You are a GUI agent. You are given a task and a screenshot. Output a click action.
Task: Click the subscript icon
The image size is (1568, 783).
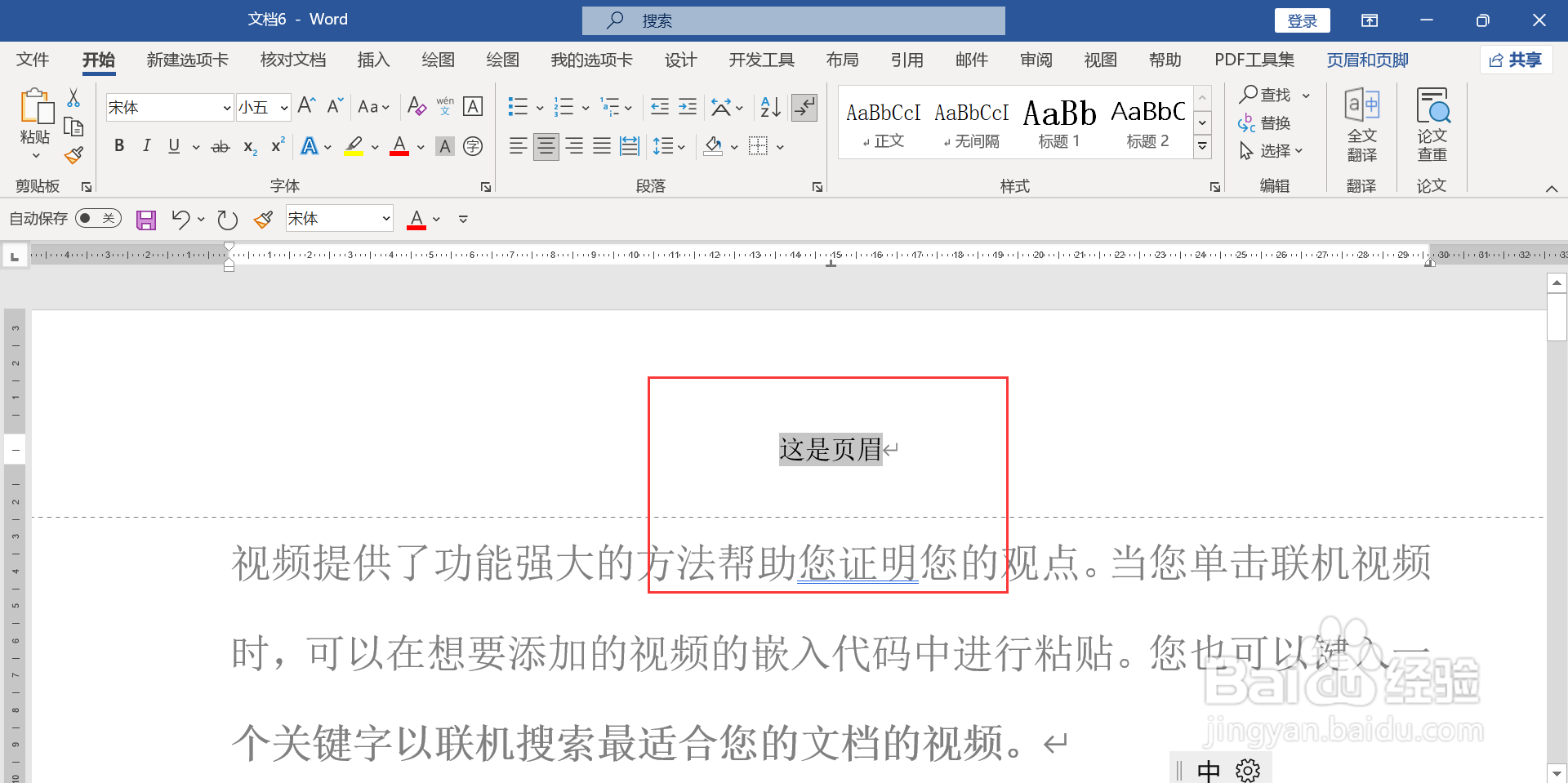tap(247, 147)
